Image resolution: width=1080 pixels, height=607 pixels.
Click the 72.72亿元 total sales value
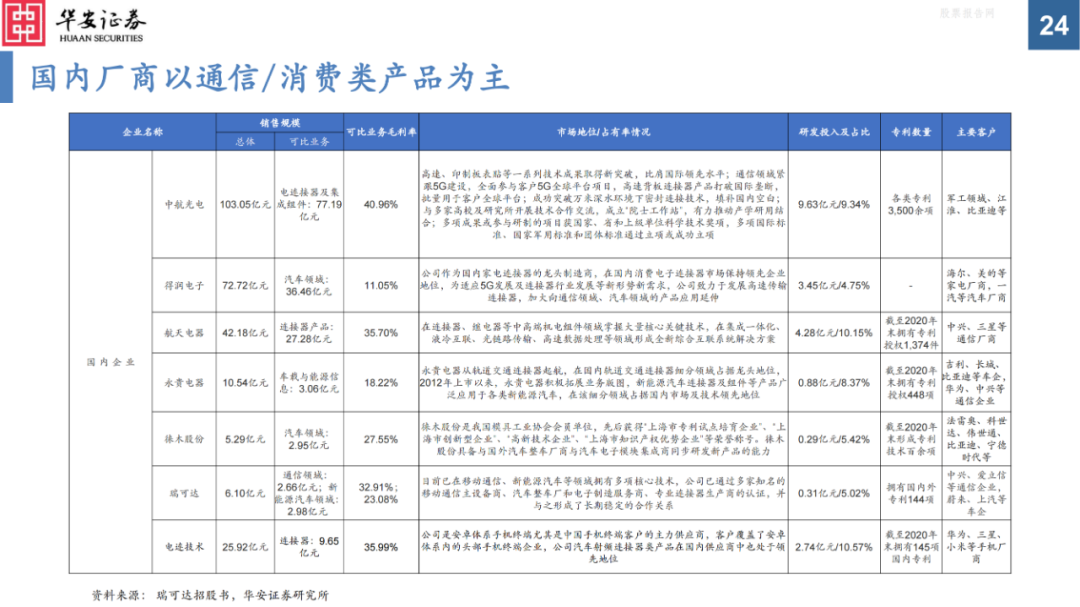coord(245,285)
